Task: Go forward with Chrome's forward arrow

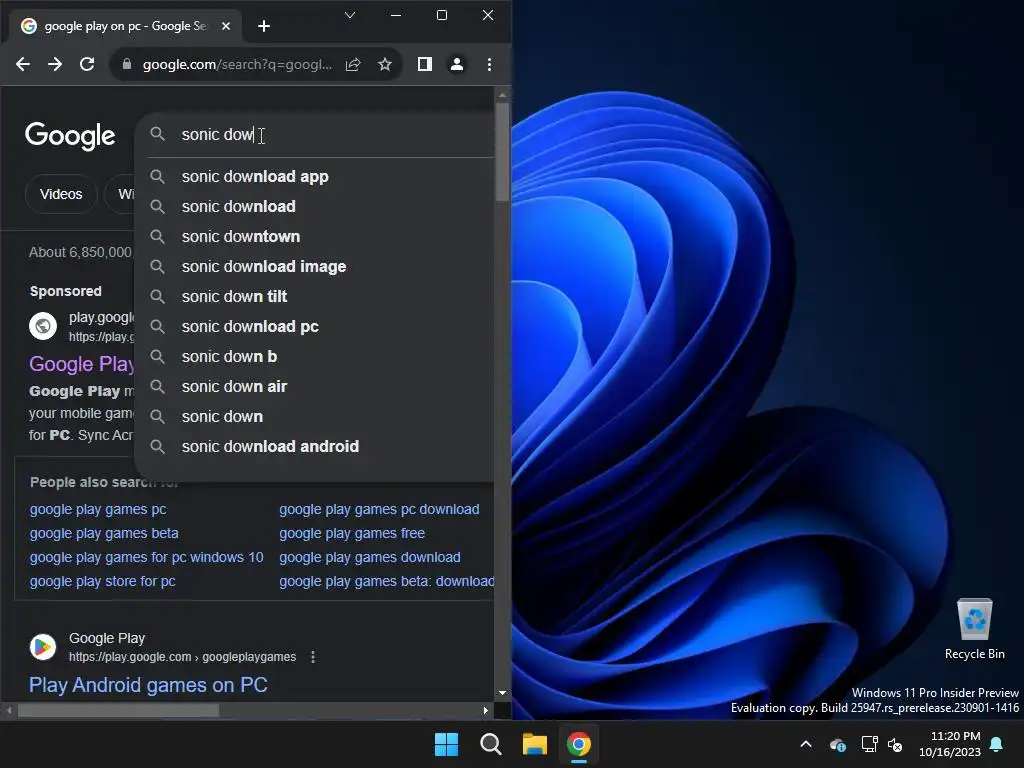Action: [55, 64]
